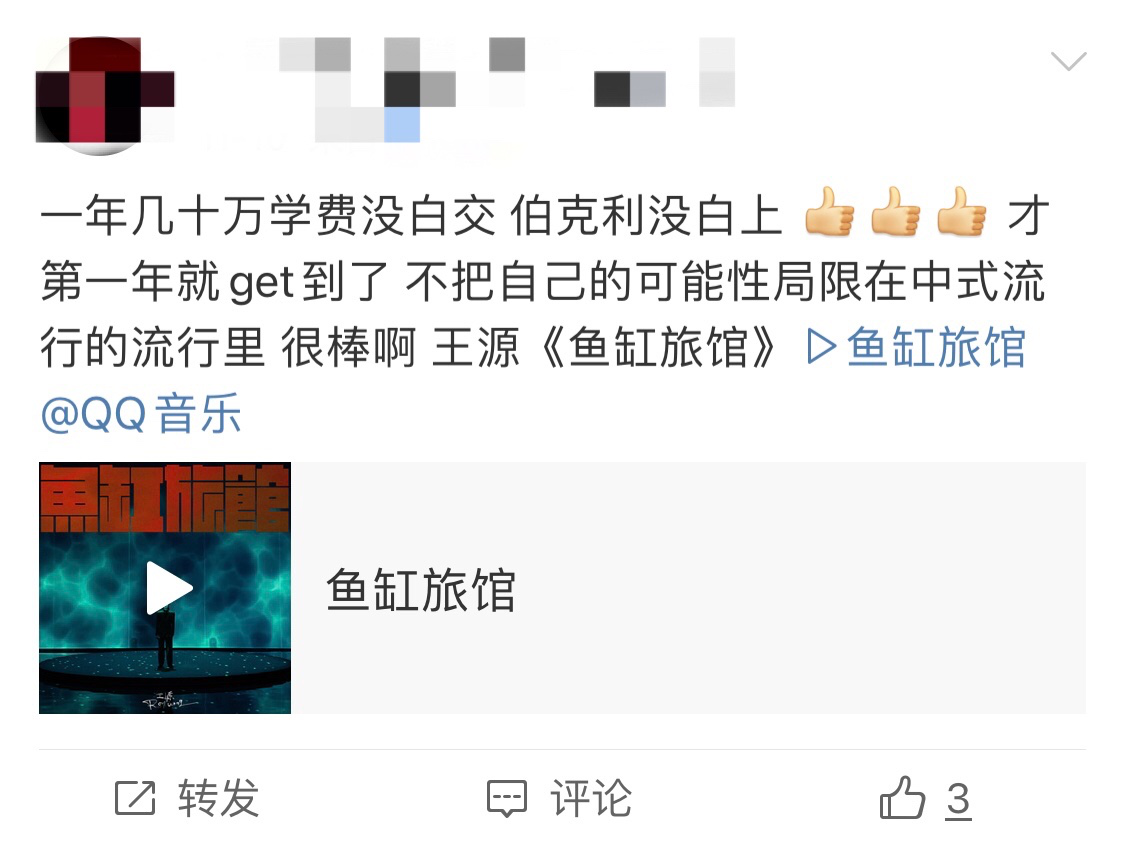
Task: Open post detail via 伯克利没白上 text
Action: point(646,215)
